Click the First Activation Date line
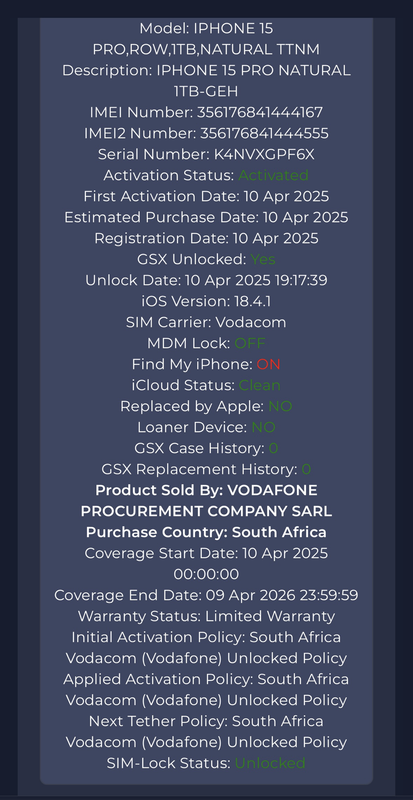413x800 pixels. [x=206, y=196]
